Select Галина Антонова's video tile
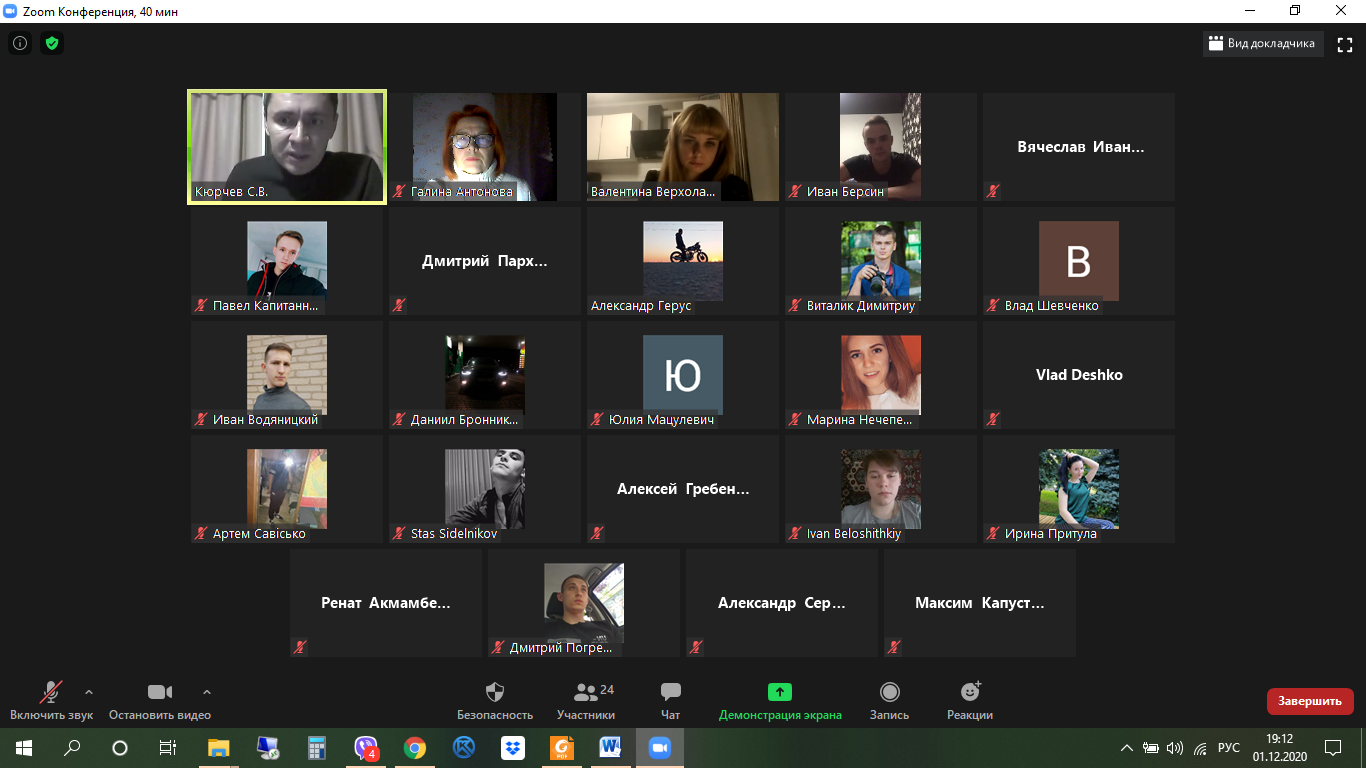Image resolution: width=1366 pixels, height=768 pixels. pos(485,147)
